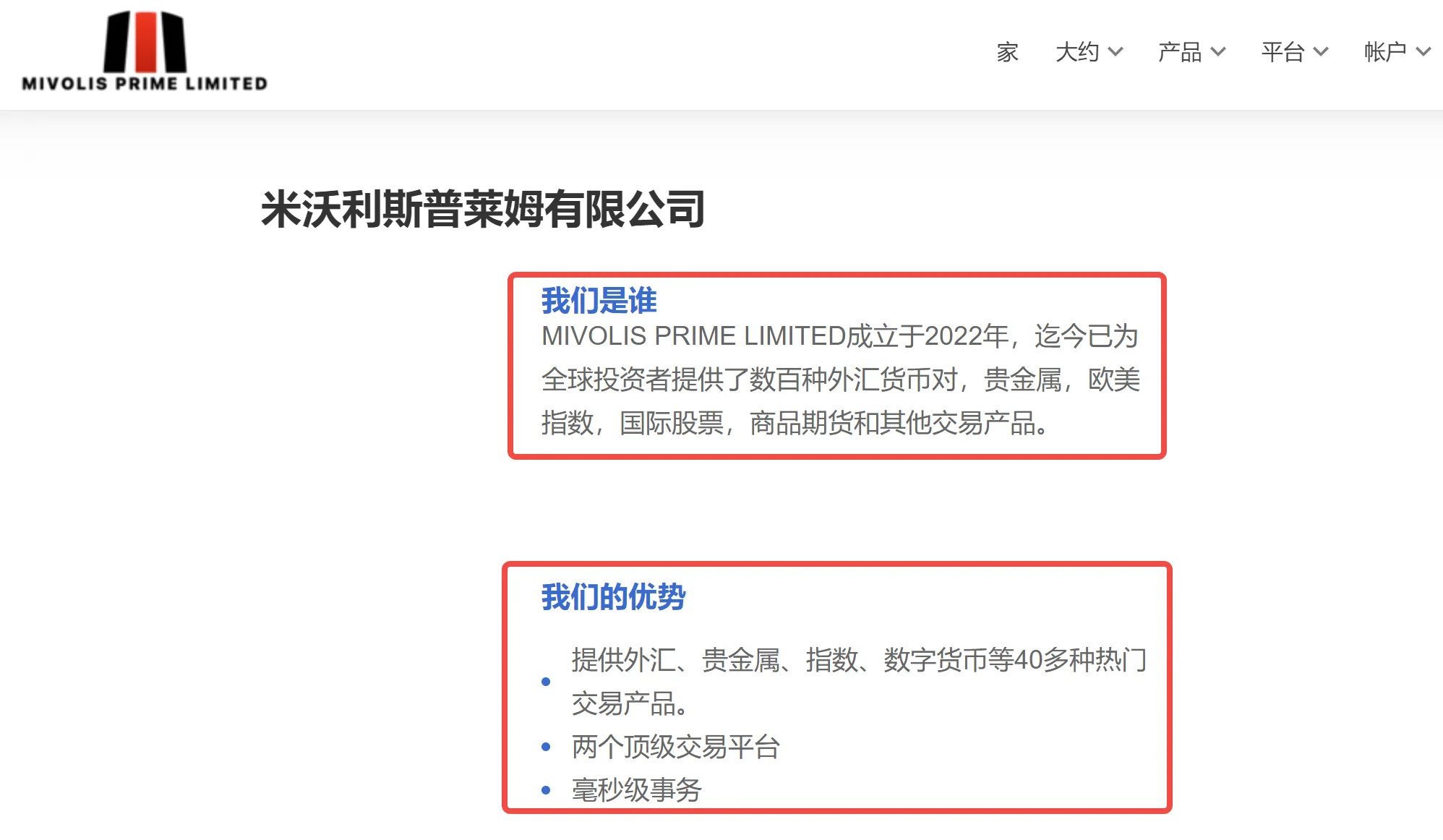Click the 米沃利斯普莱姆有限公司 page heading

(483, 210)
